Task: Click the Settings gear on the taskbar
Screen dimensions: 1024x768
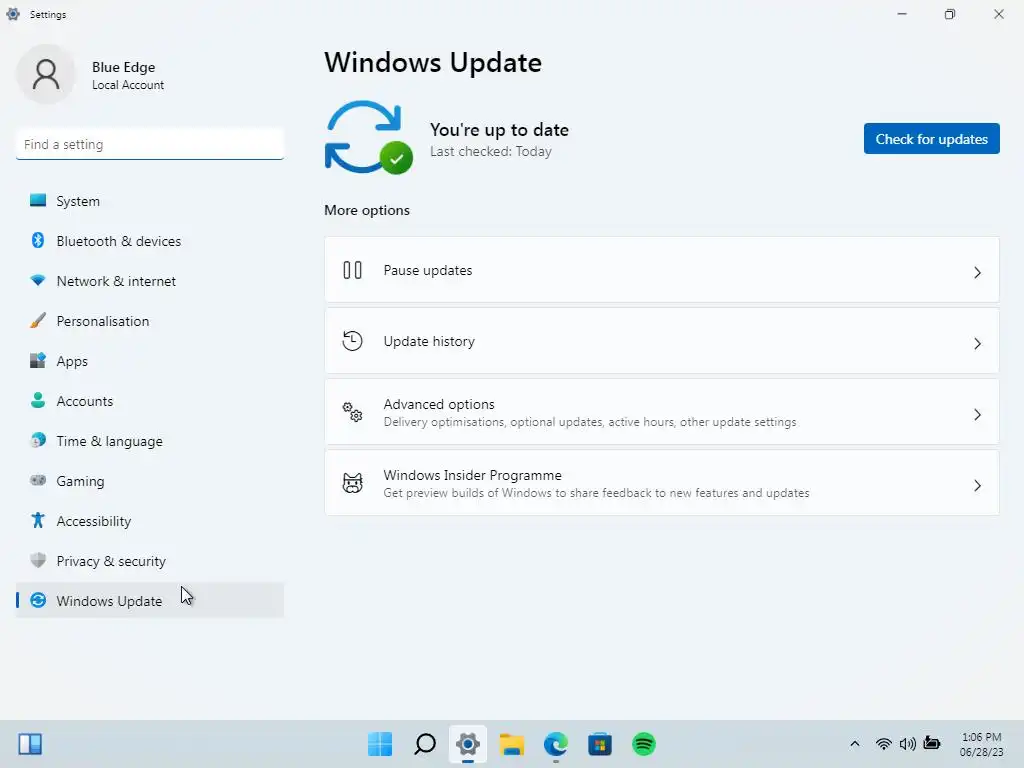Action: [468, 744]
